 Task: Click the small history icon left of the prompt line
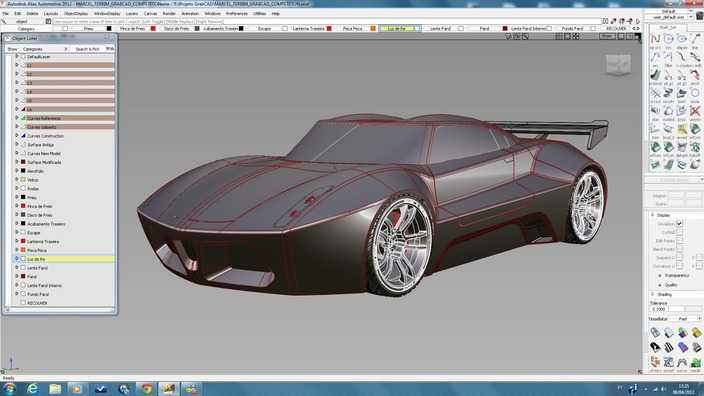pos(48,21)
